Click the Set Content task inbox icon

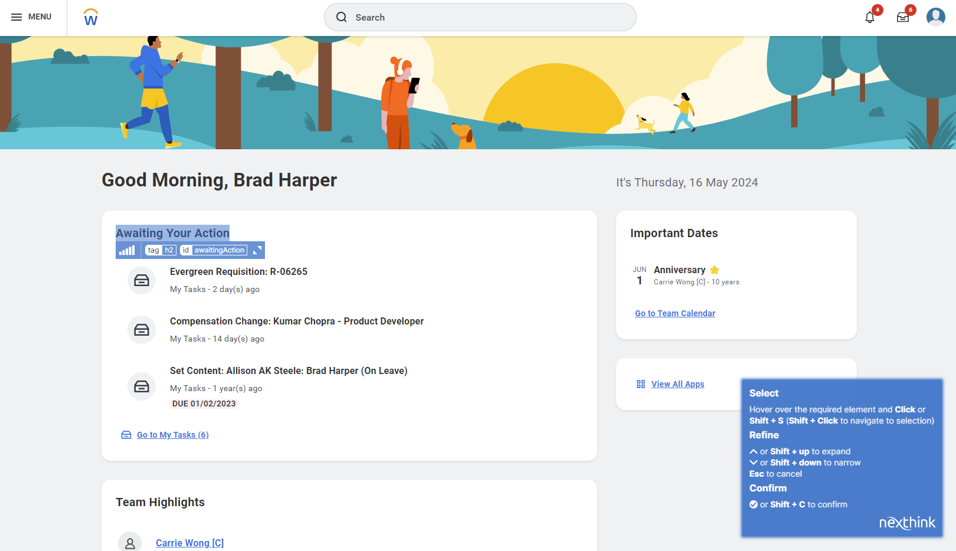pyautogui.click(x=142, y=386)
